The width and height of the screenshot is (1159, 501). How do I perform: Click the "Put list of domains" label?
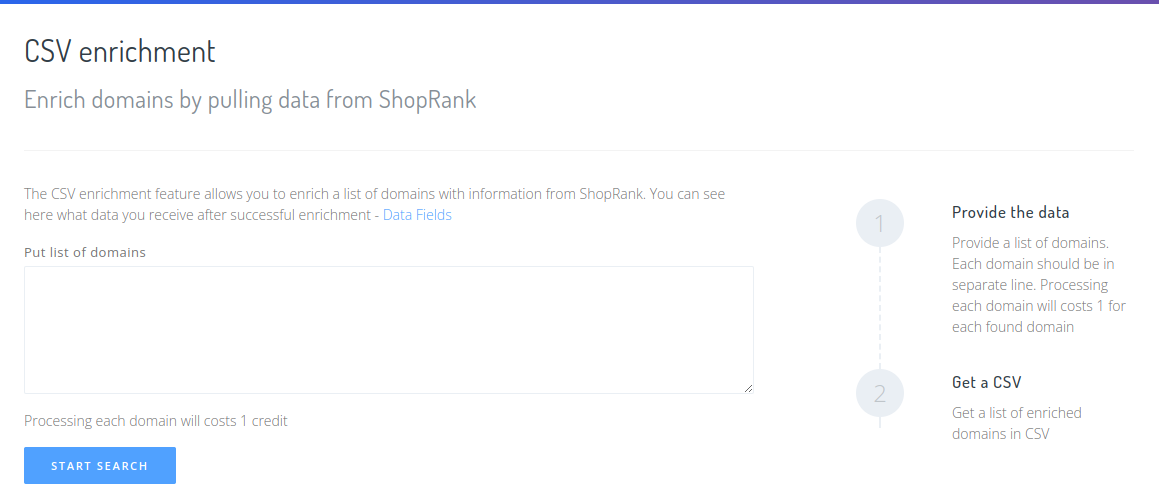(85, 252)
